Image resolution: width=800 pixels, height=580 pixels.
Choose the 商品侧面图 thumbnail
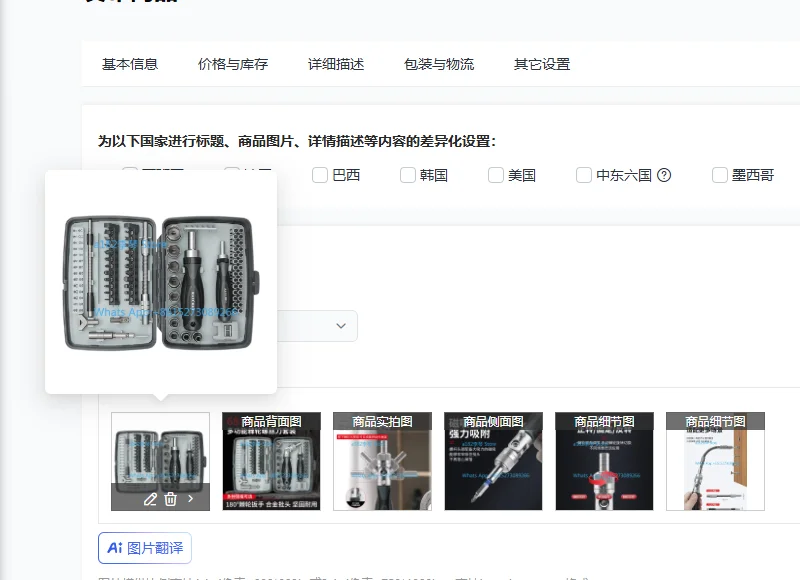point(493,461)
